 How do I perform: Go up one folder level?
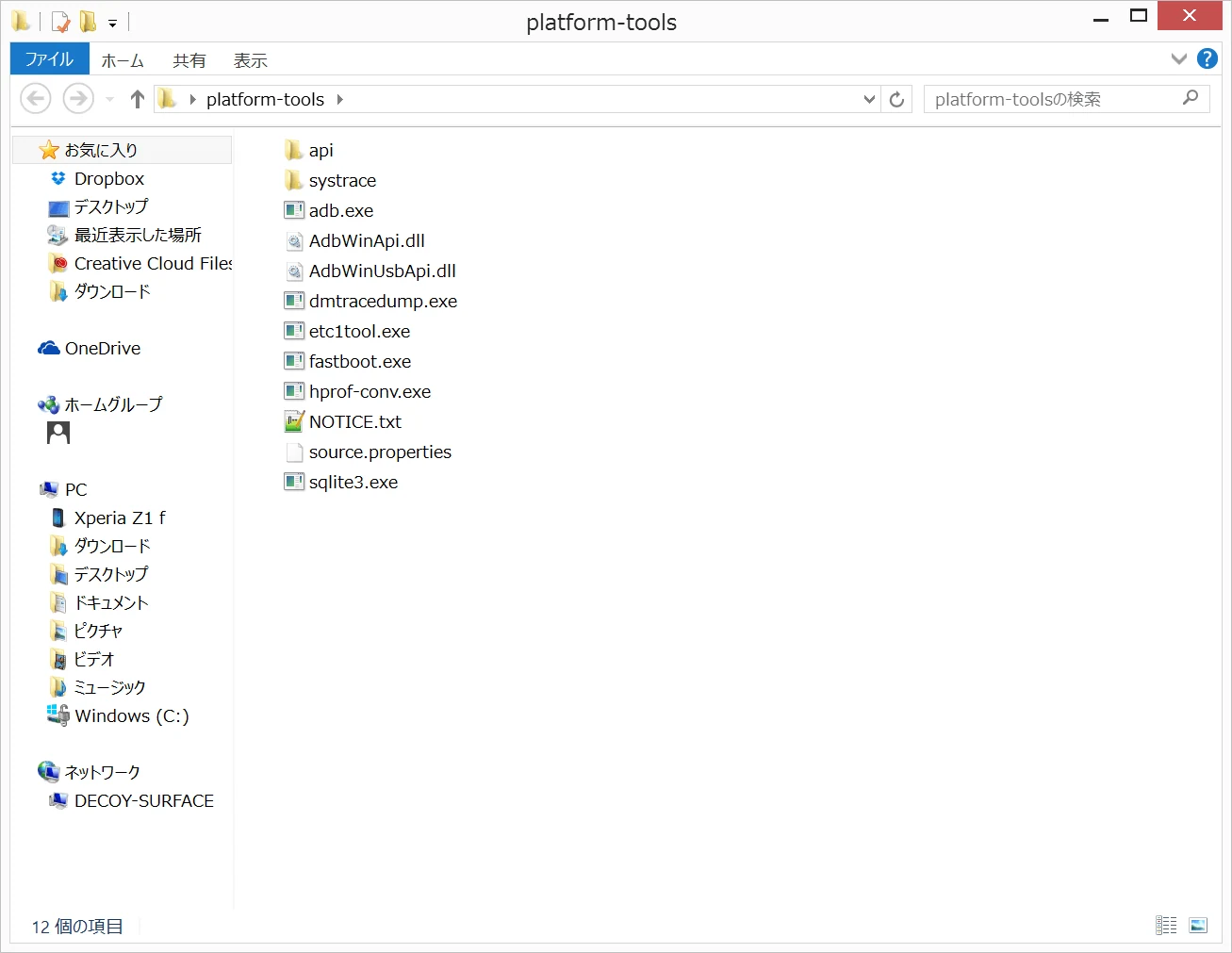coord(138,99)
